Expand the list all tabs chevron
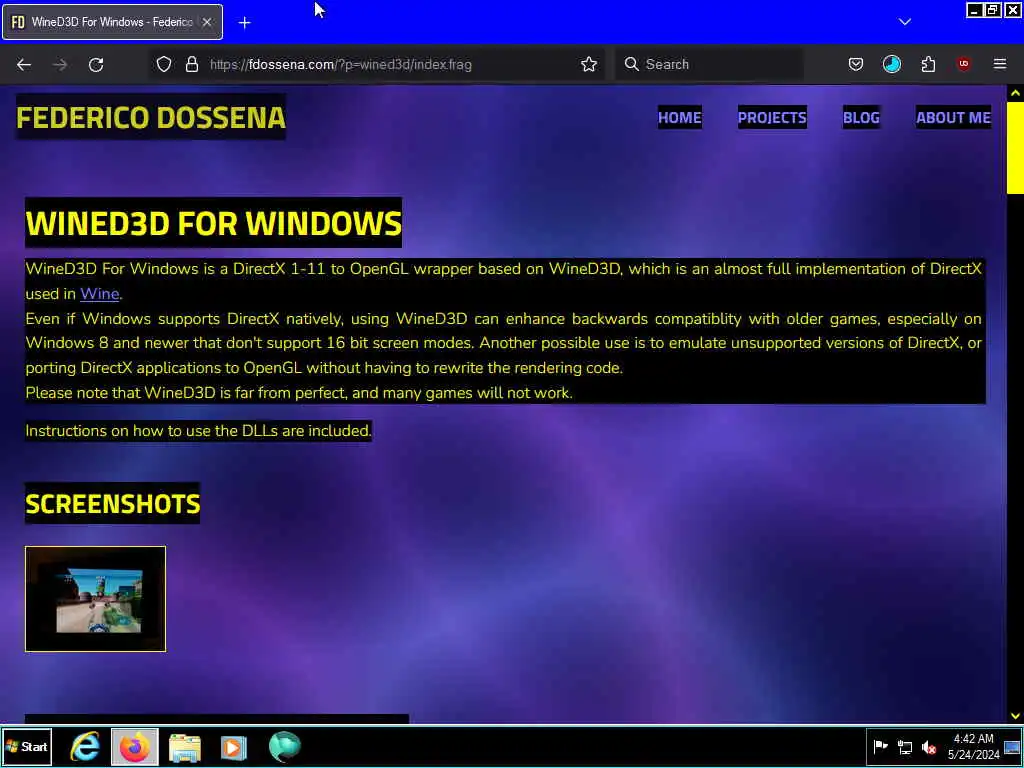This screenshot has height=768, width=1024. [904, 22]
